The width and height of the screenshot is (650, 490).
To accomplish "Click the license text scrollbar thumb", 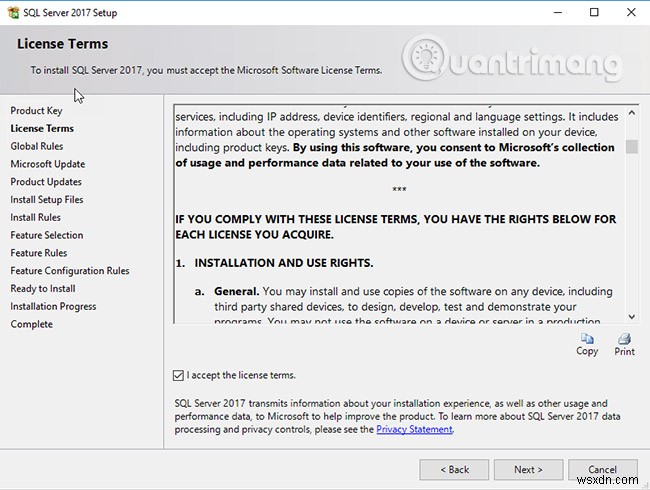I will coord(632,147).
